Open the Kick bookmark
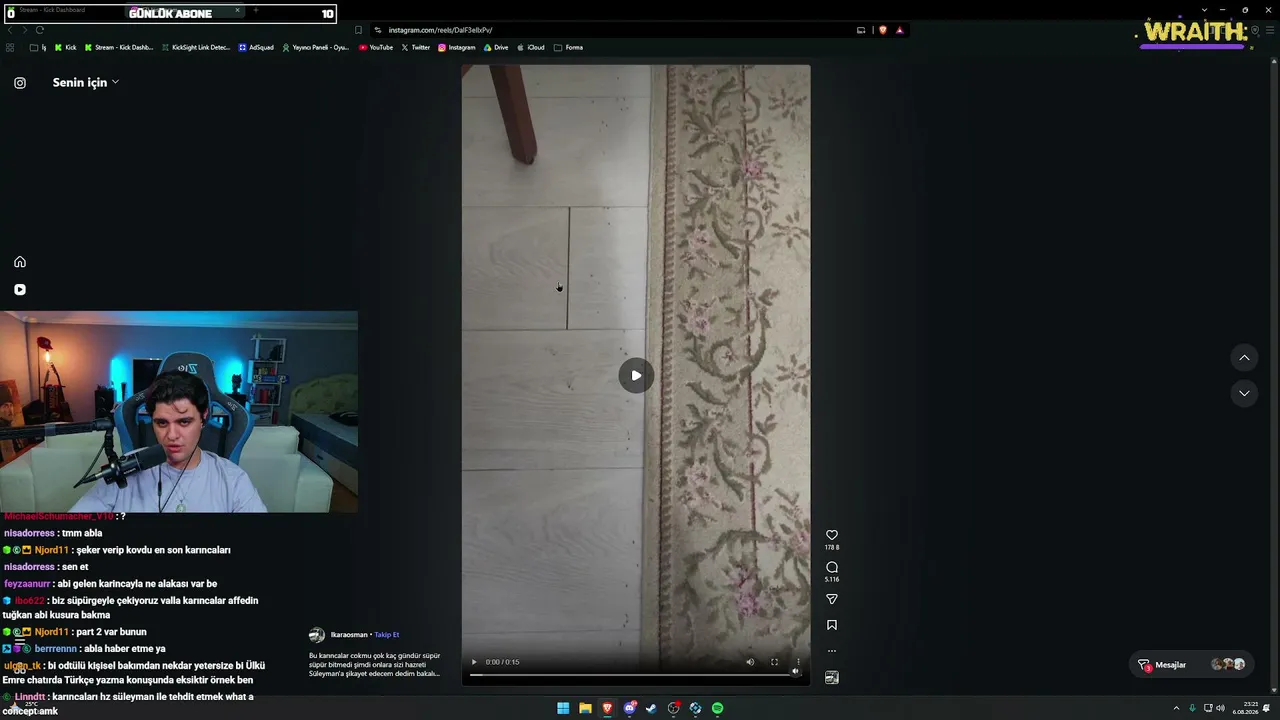 coord(65,47)
